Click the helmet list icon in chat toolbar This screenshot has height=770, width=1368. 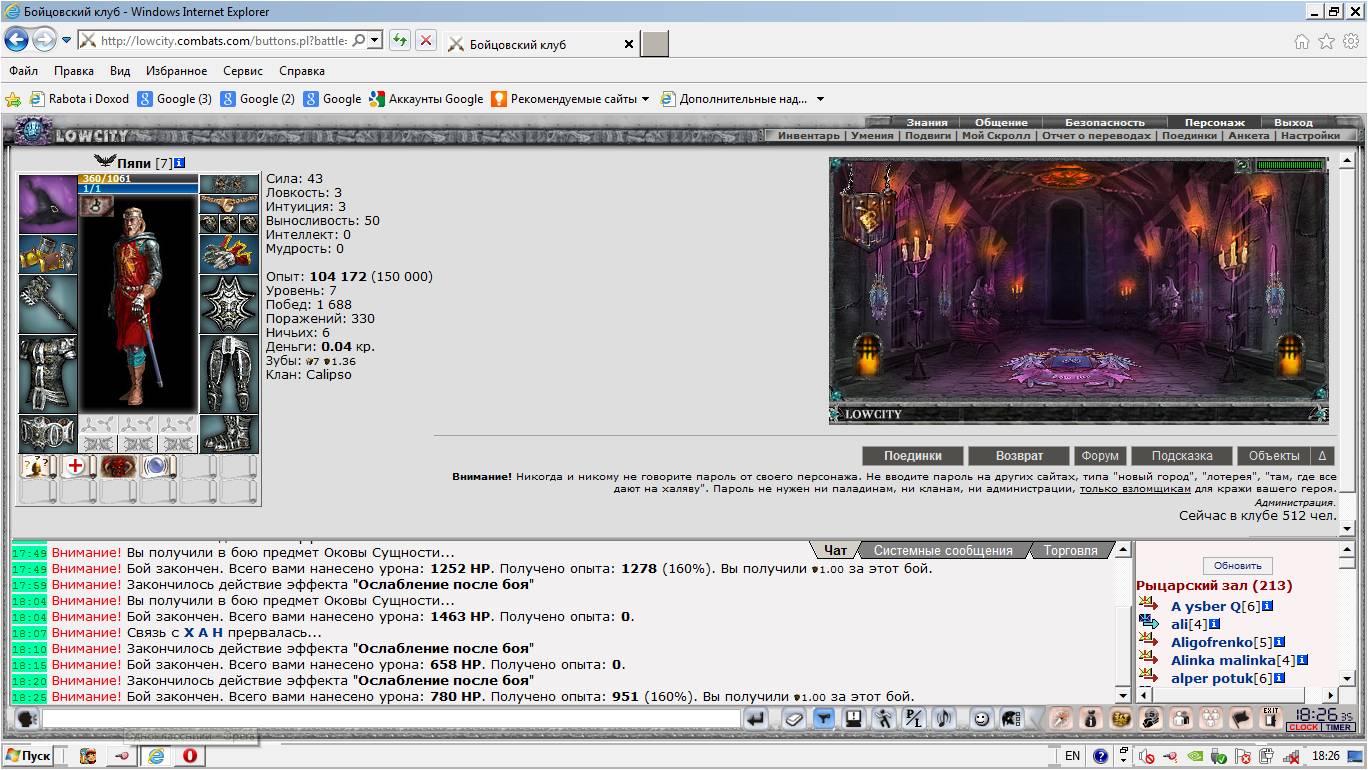[1011, 718]
